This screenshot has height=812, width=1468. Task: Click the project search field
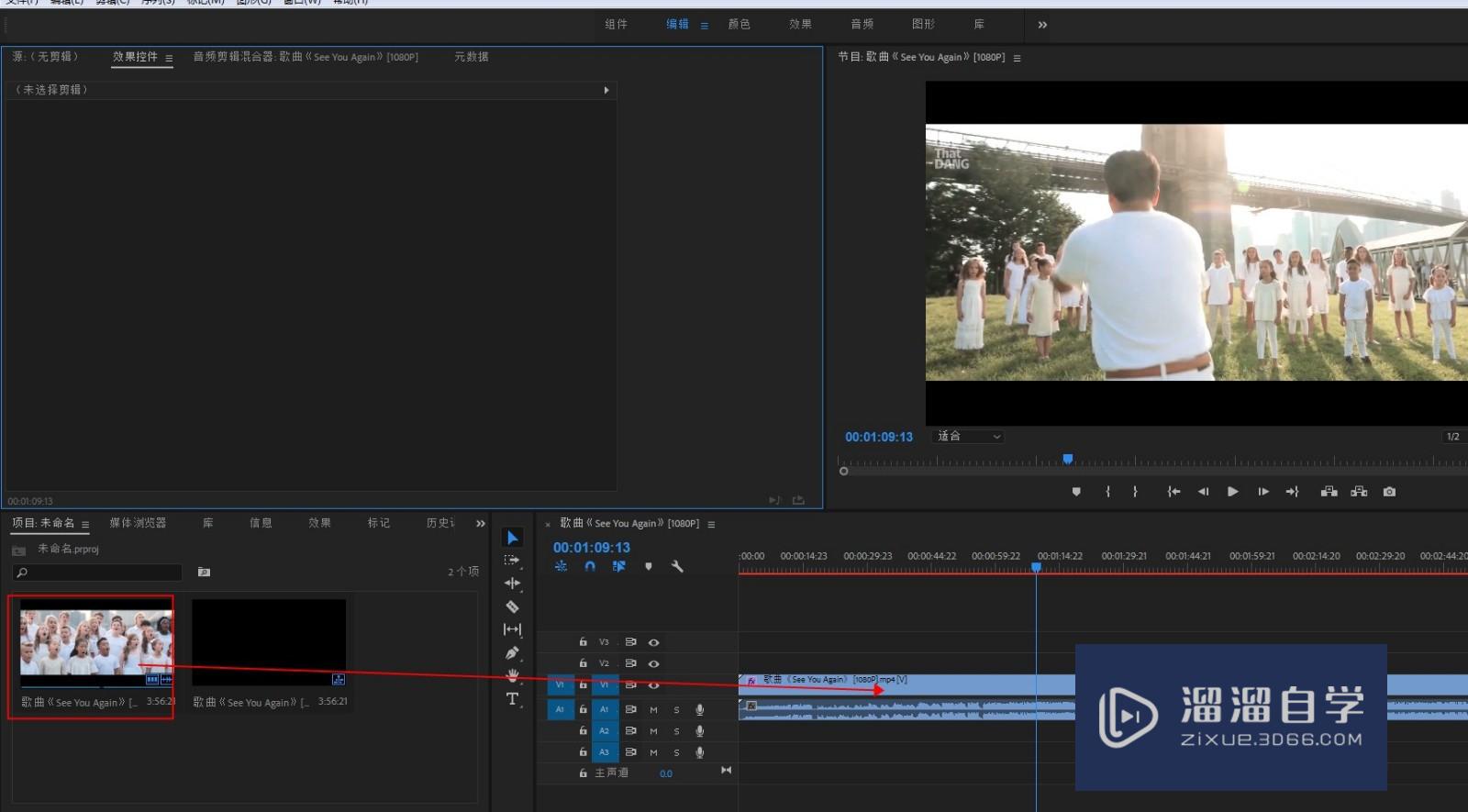pyautogui.click(x=97, y=573)
